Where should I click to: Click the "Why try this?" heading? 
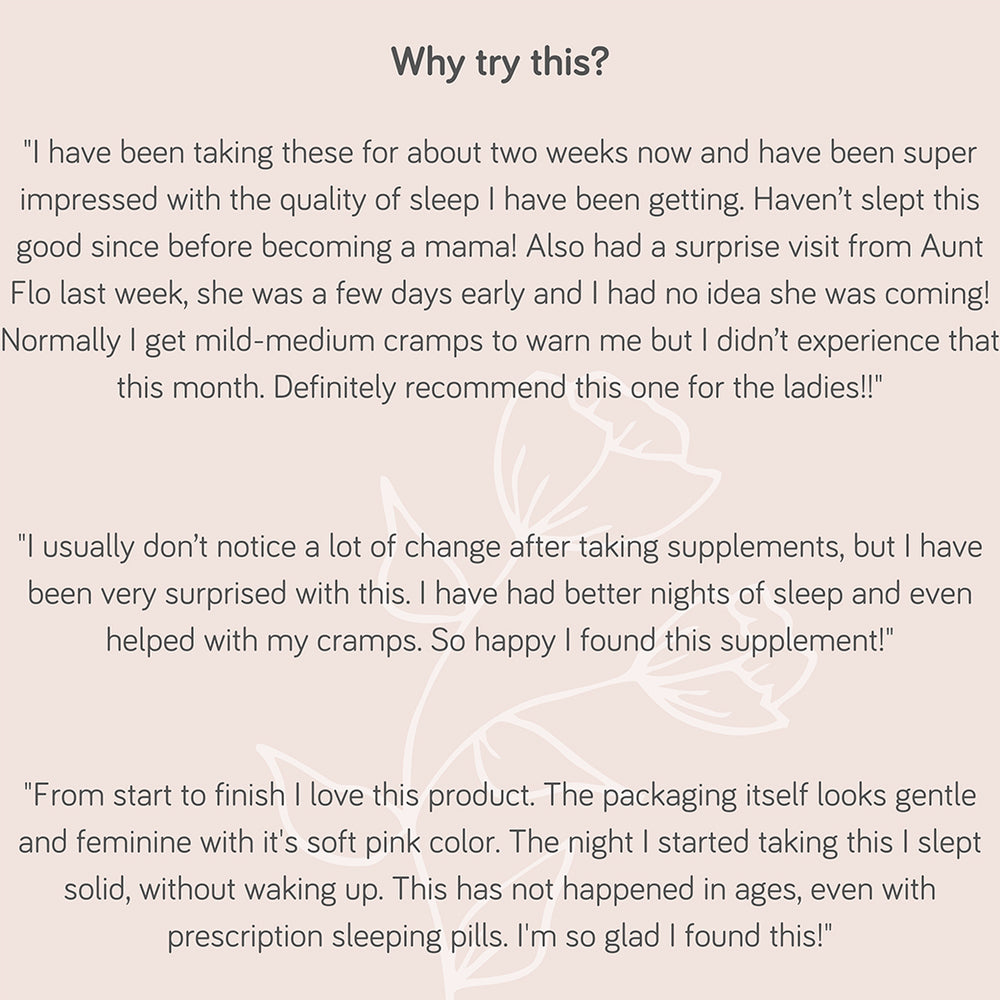pos(499,62)
